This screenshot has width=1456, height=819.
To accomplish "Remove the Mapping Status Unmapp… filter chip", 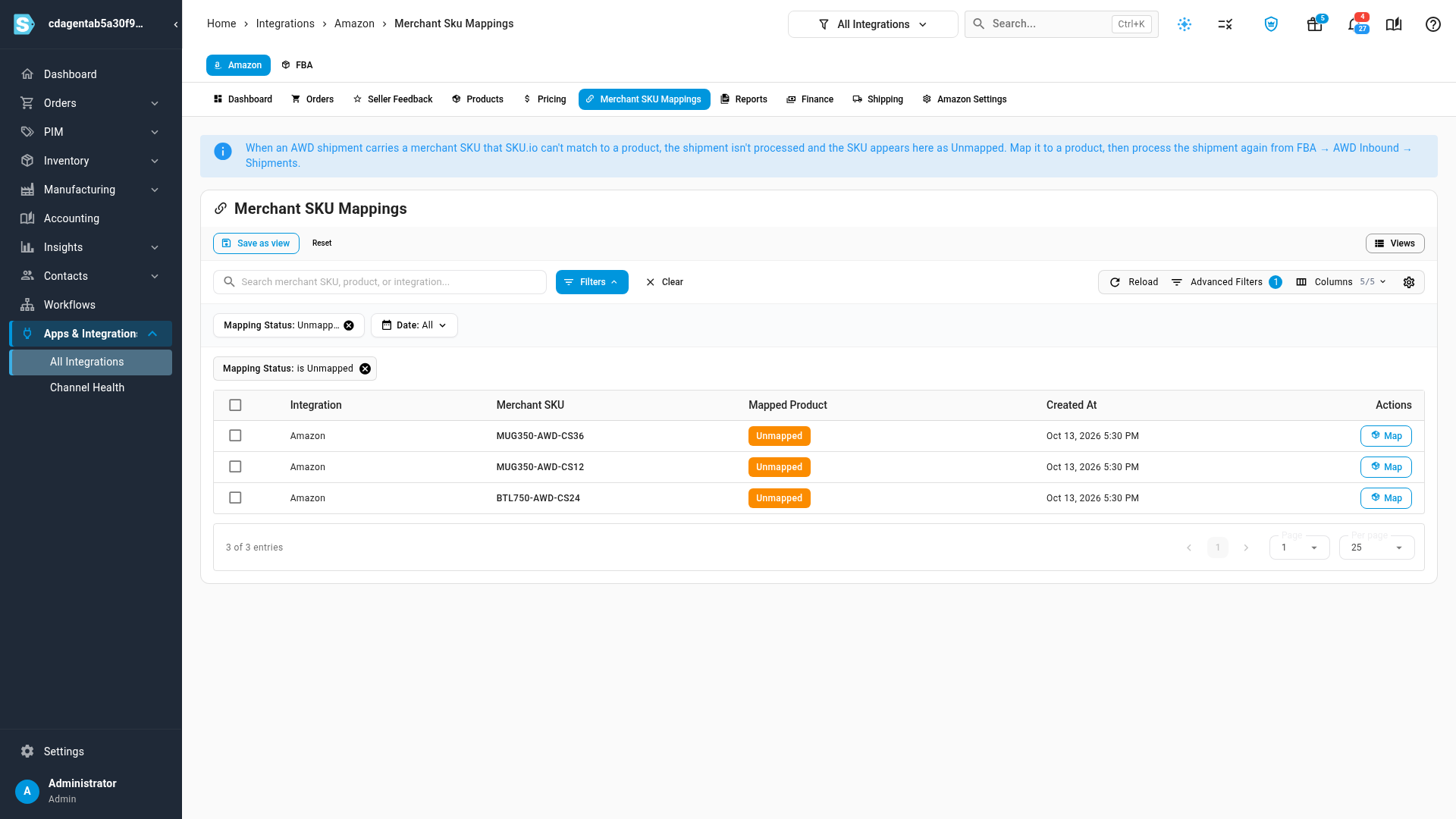I will point(349,325).
